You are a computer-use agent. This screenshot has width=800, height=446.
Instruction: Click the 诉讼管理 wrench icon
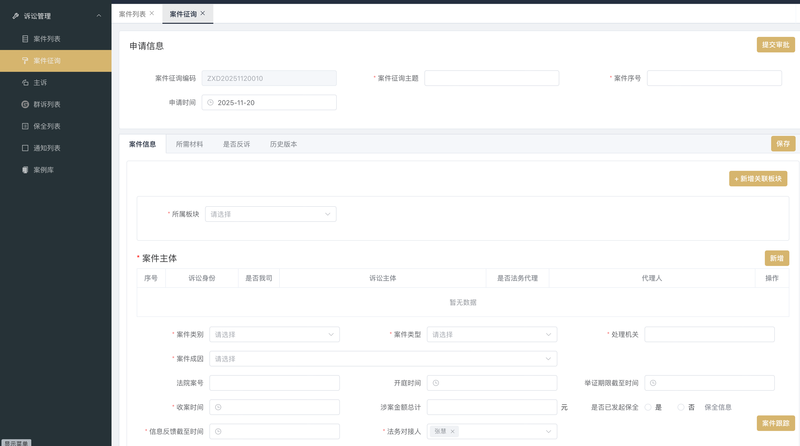click(16, 16)
